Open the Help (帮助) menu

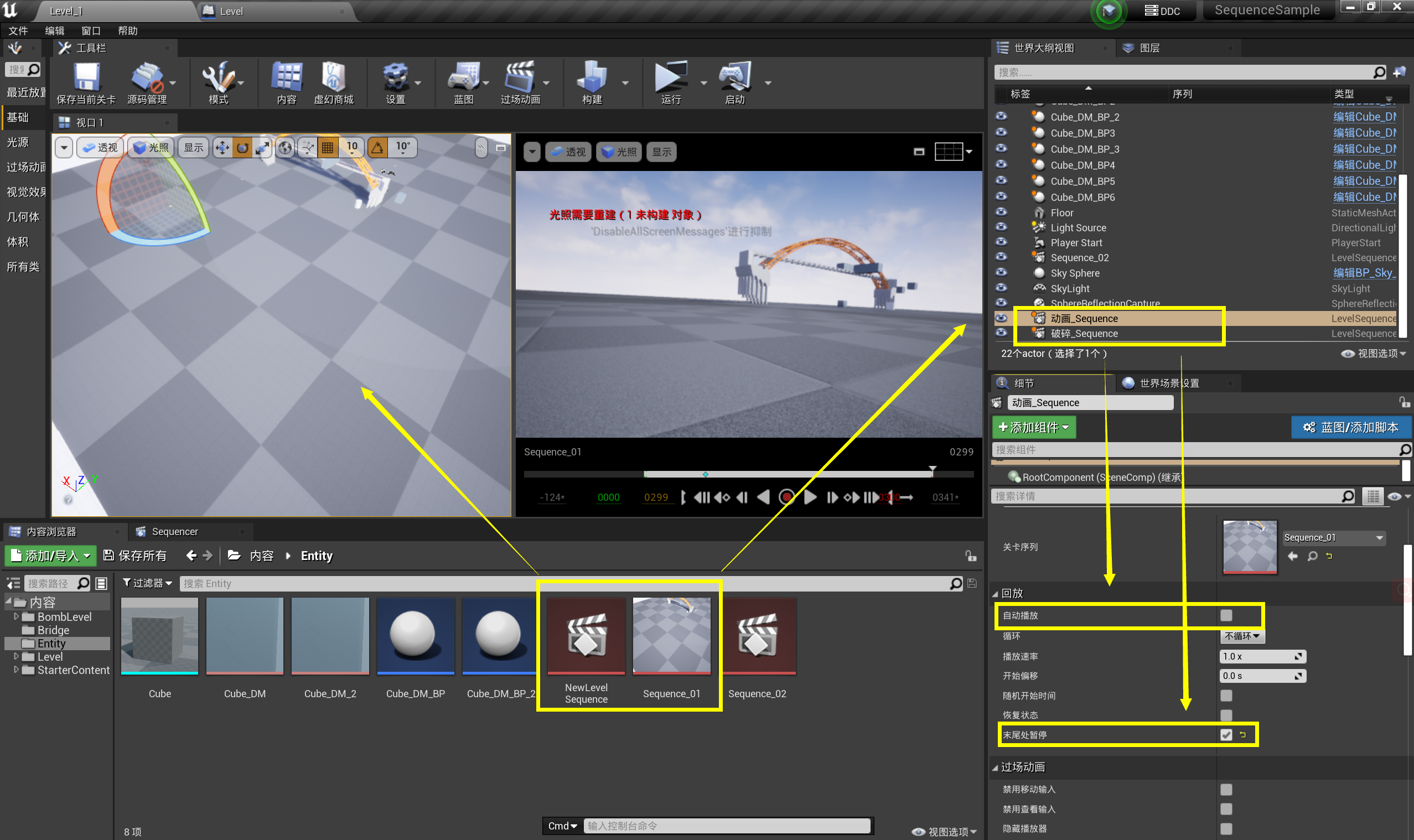127,30
